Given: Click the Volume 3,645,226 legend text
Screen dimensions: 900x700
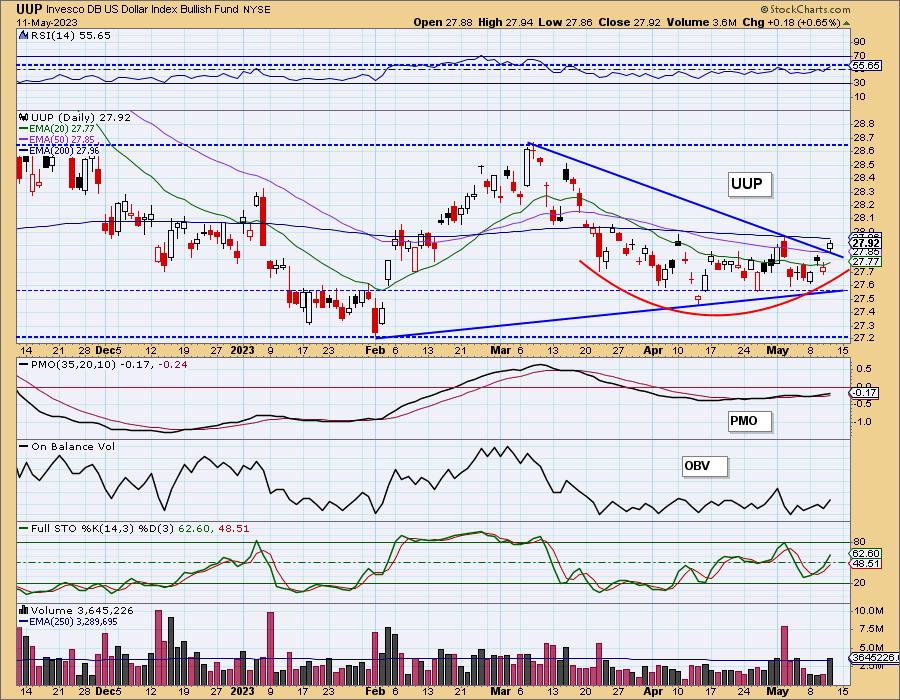Looking at the screenshot, I should tap(82, 610).
